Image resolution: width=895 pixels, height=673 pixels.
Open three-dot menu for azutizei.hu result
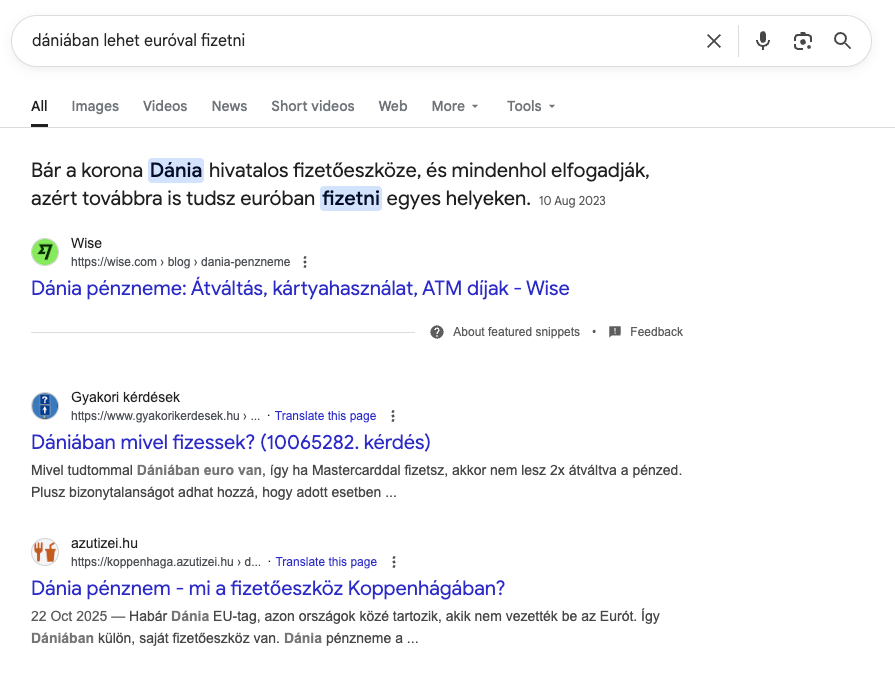394,562
